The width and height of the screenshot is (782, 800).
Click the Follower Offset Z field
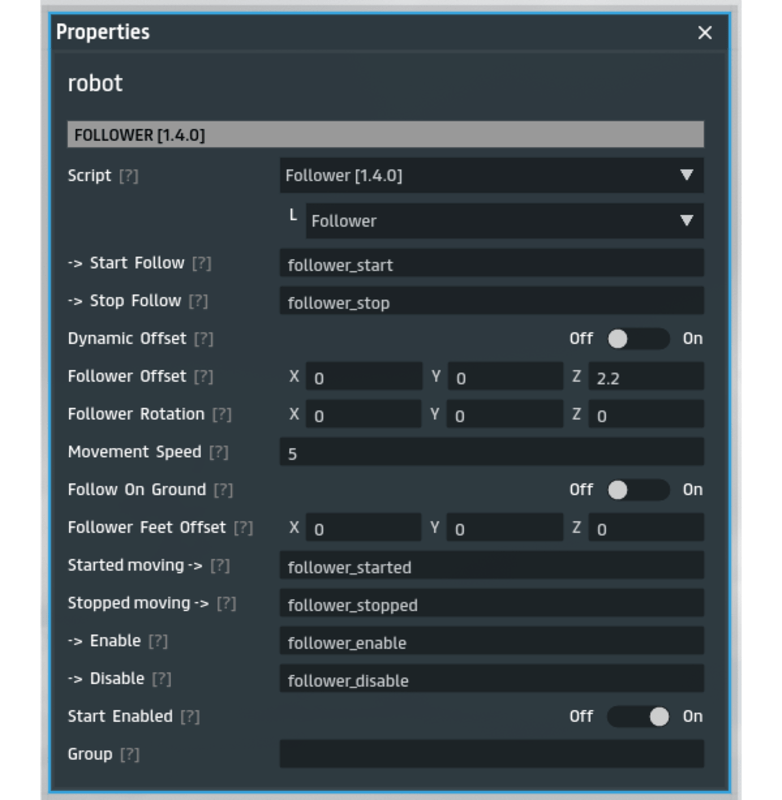pos(645,378)
